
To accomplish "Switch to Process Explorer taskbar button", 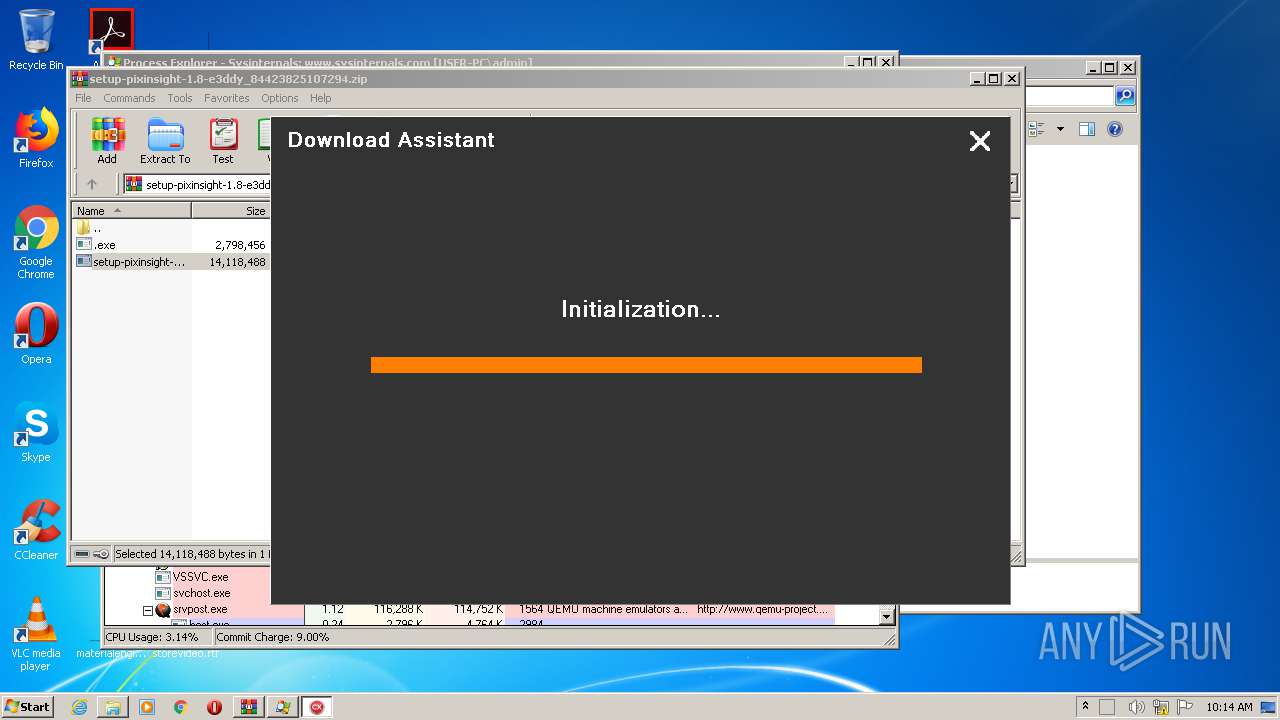I will pyautogui.click(x=283, y=707).
